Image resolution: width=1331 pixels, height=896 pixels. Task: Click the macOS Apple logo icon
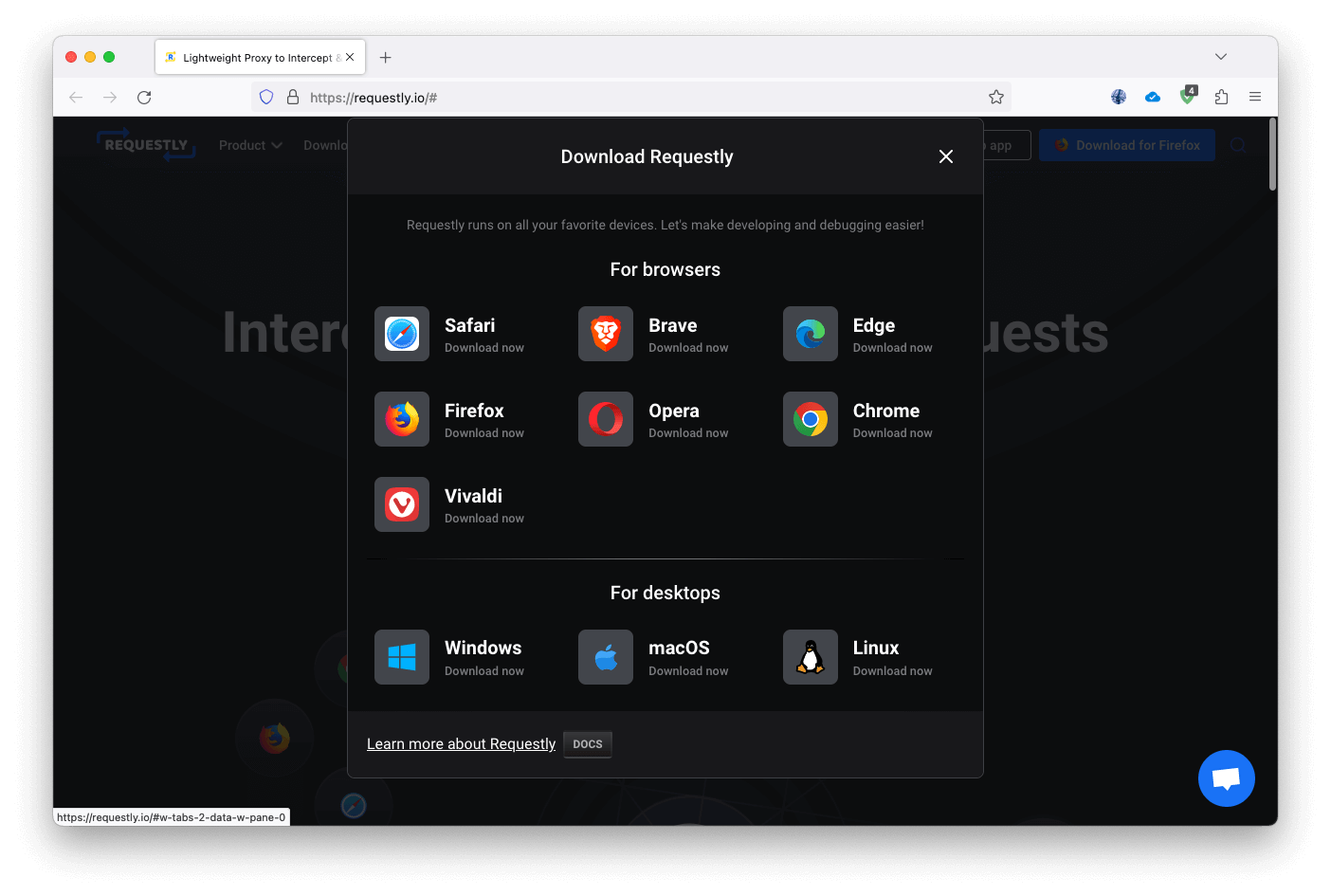606,657
